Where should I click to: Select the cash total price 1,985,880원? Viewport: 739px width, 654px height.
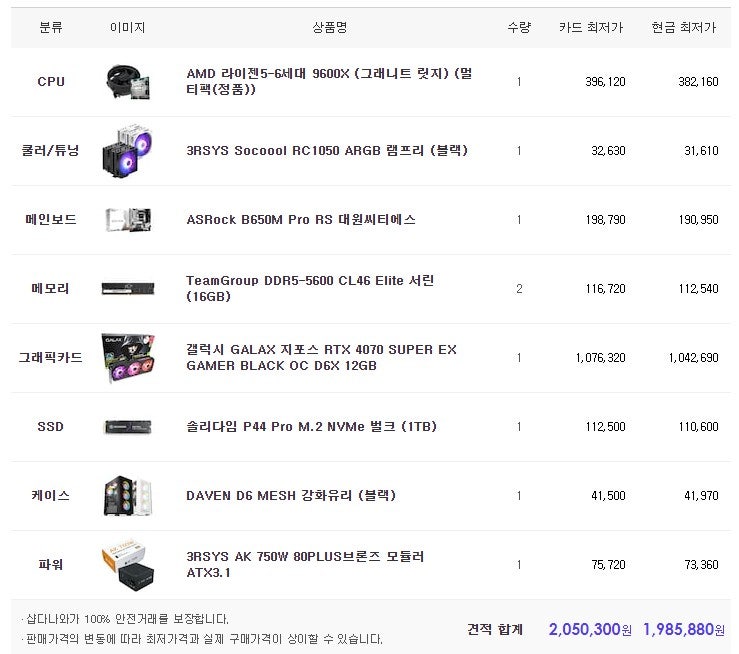click(684, 629)
